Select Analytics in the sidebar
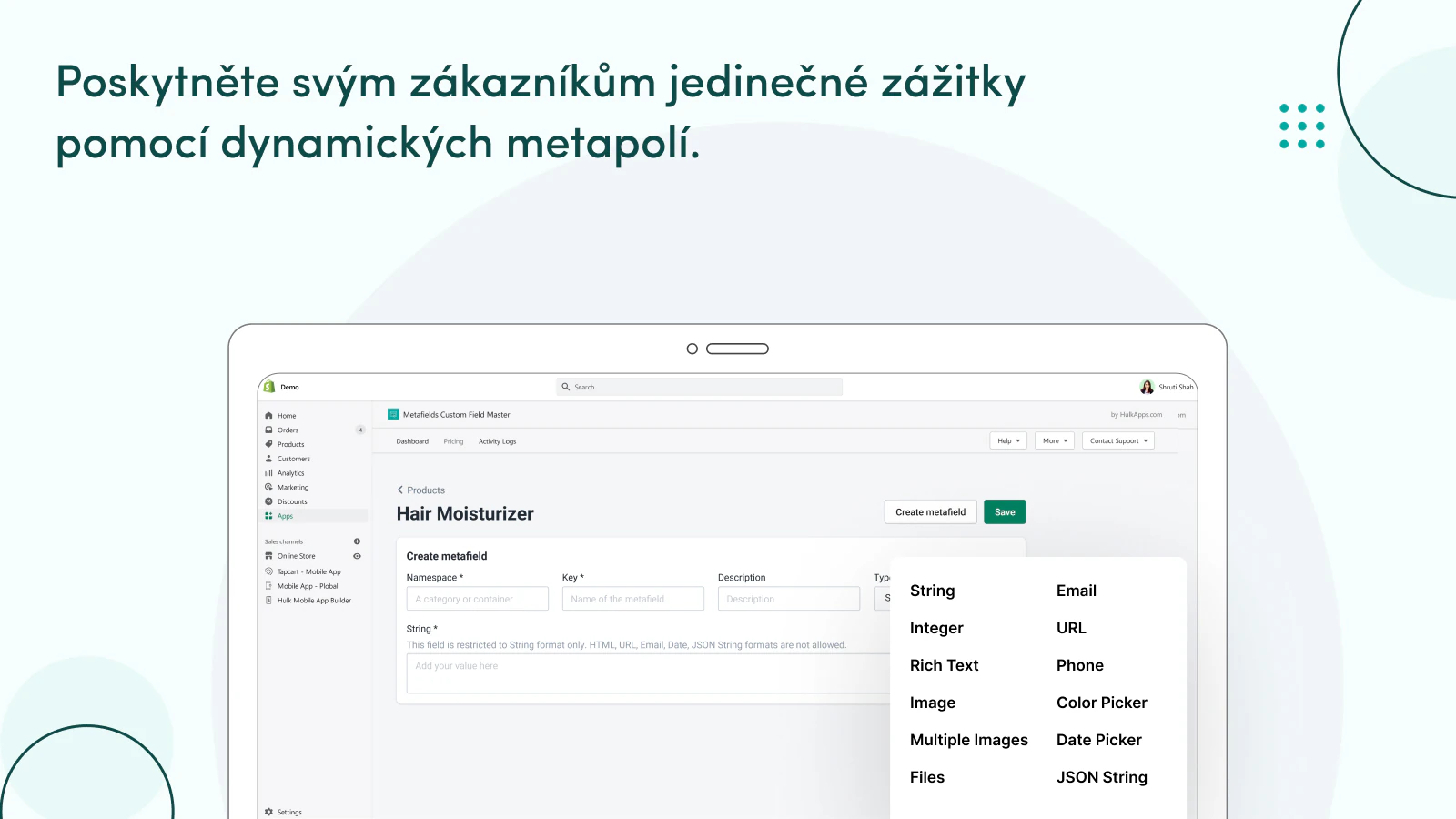1456x819 pixels. pos(291,473)
